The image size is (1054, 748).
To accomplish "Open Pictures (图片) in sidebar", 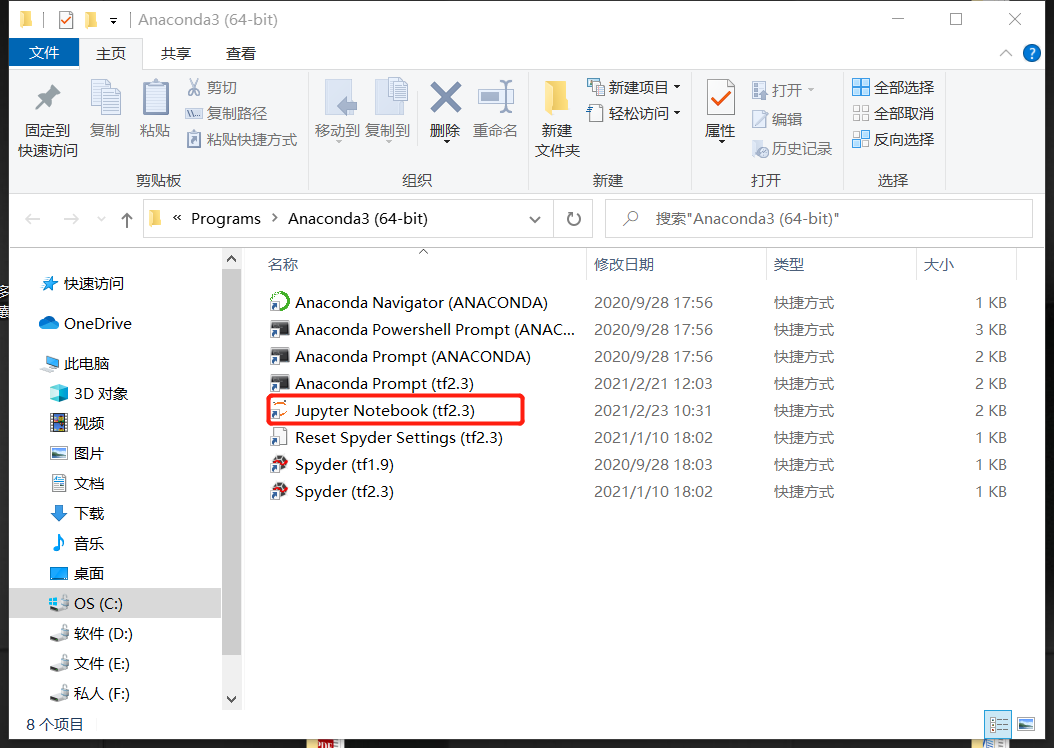I will [77, 454].
